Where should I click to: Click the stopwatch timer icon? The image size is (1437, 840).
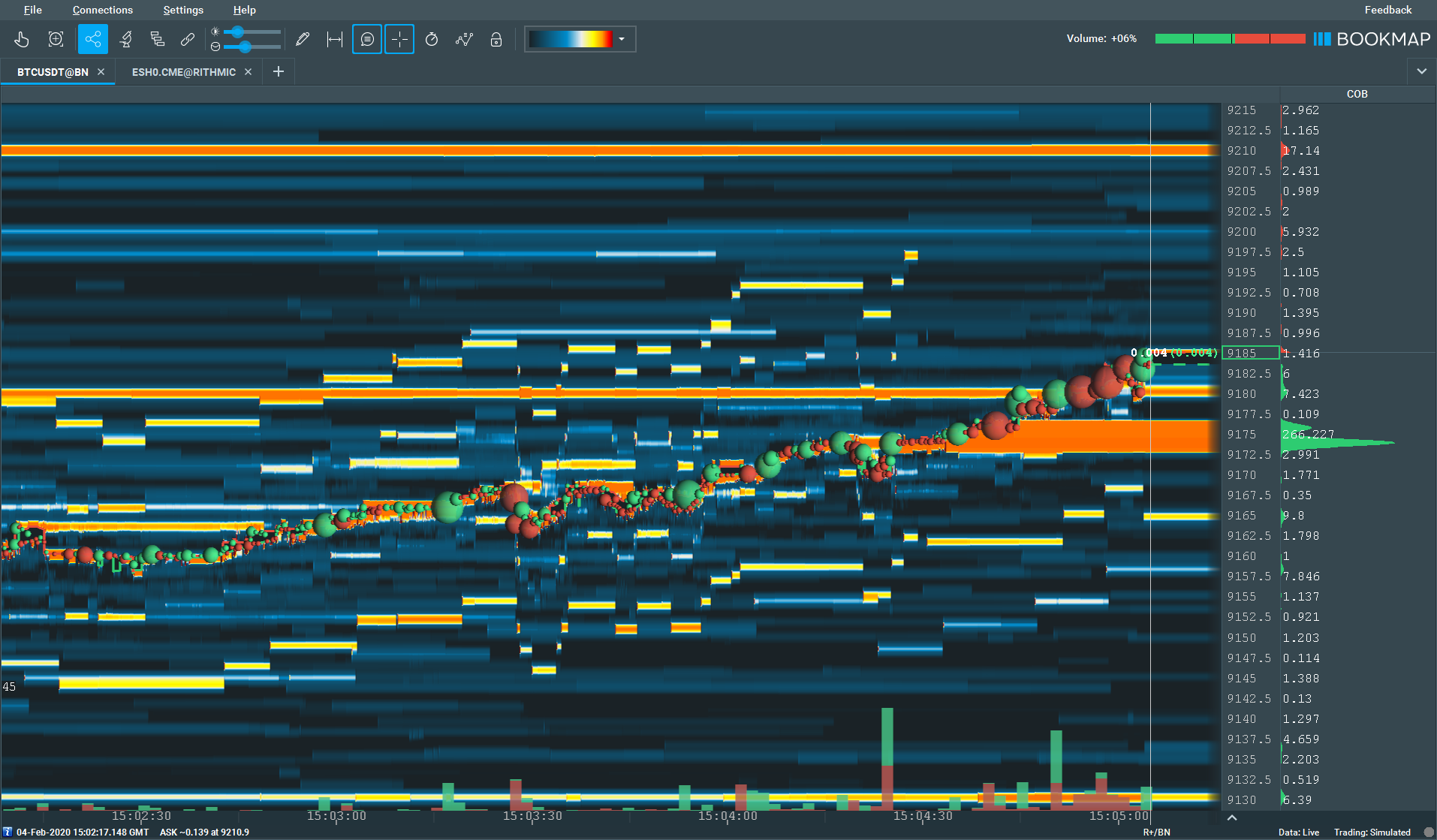click(432, 39)
